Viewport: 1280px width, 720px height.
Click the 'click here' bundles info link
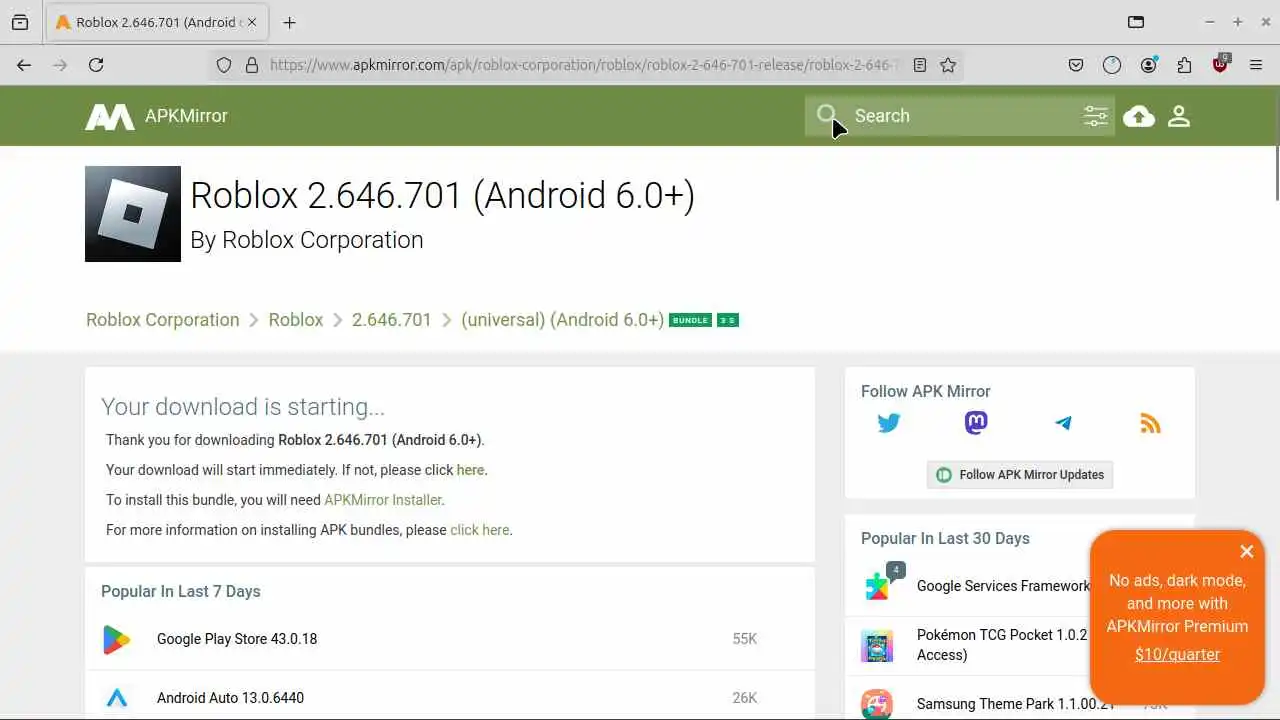tap(480, 530)
